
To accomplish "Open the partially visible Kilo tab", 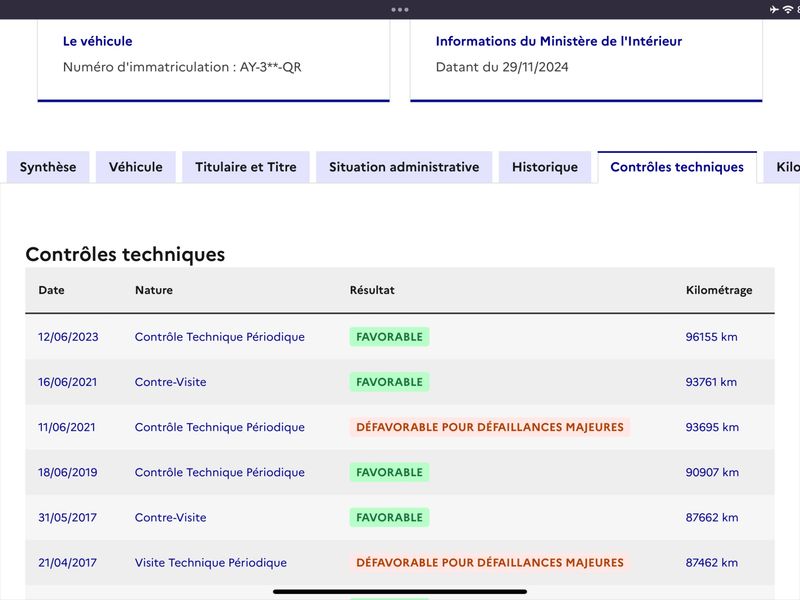I will click(x=782, y=167).
